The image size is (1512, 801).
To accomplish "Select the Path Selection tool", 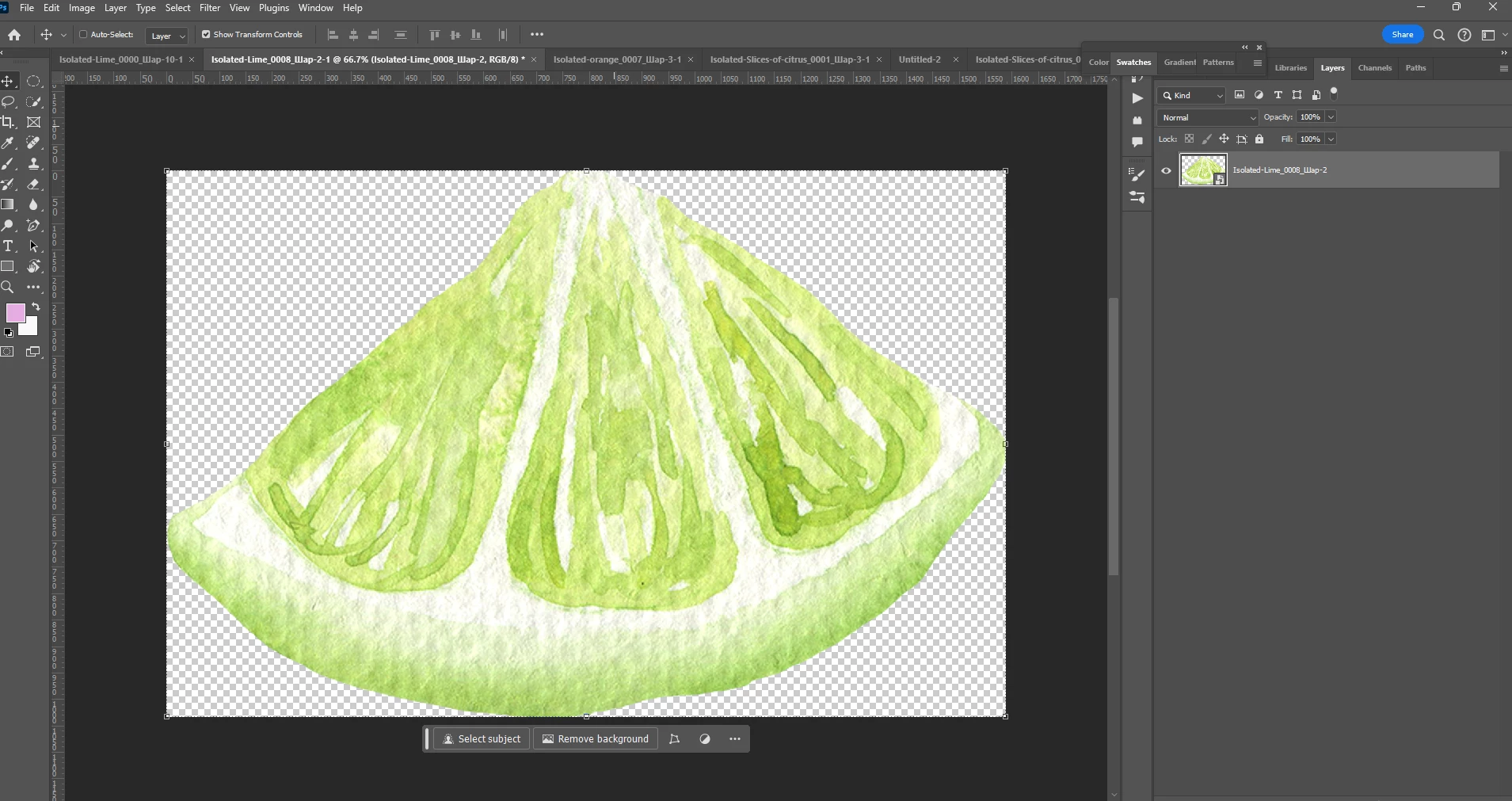I will [x=33, y=246].
